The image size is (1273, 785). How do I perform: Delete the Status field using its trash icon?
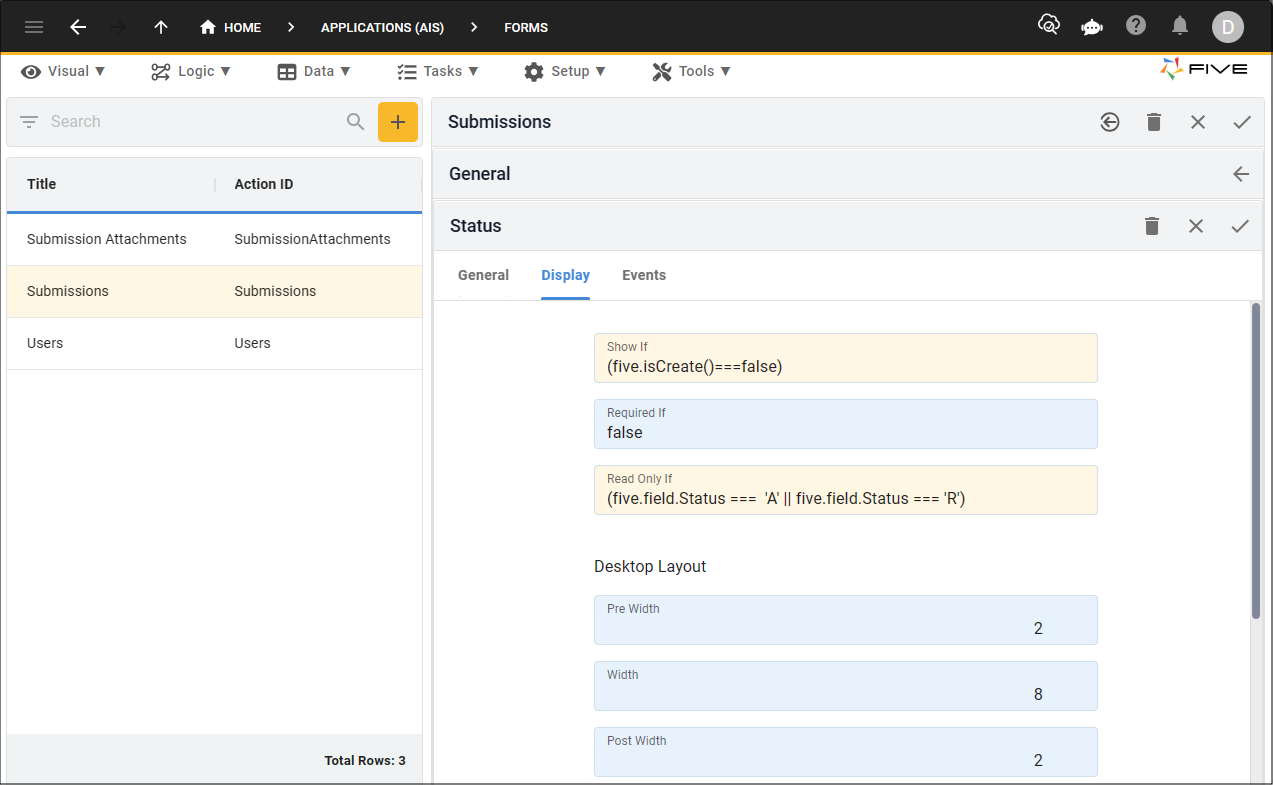(1151, 226)
